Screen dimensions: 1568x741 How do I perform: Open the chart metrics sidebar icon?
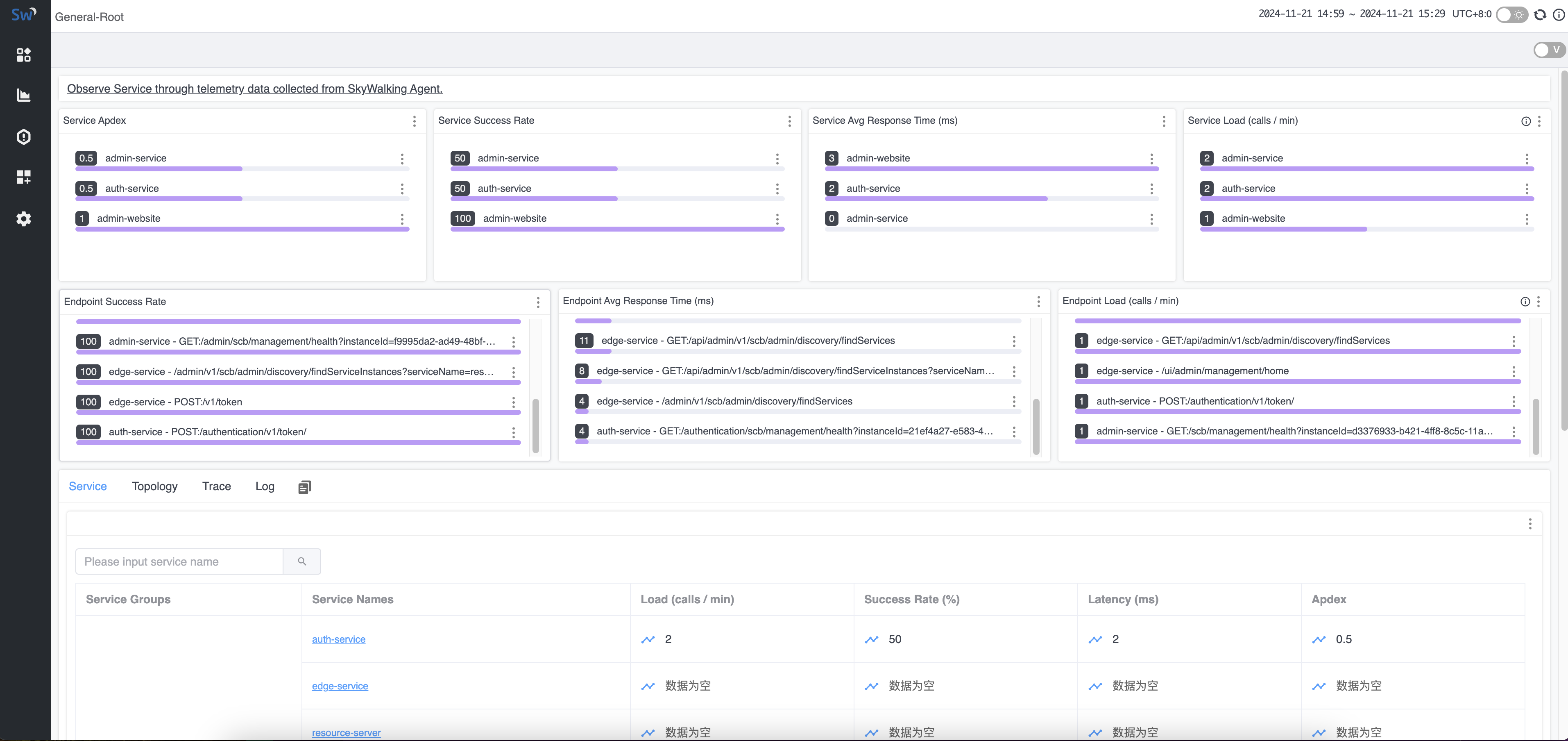[24, 95]
